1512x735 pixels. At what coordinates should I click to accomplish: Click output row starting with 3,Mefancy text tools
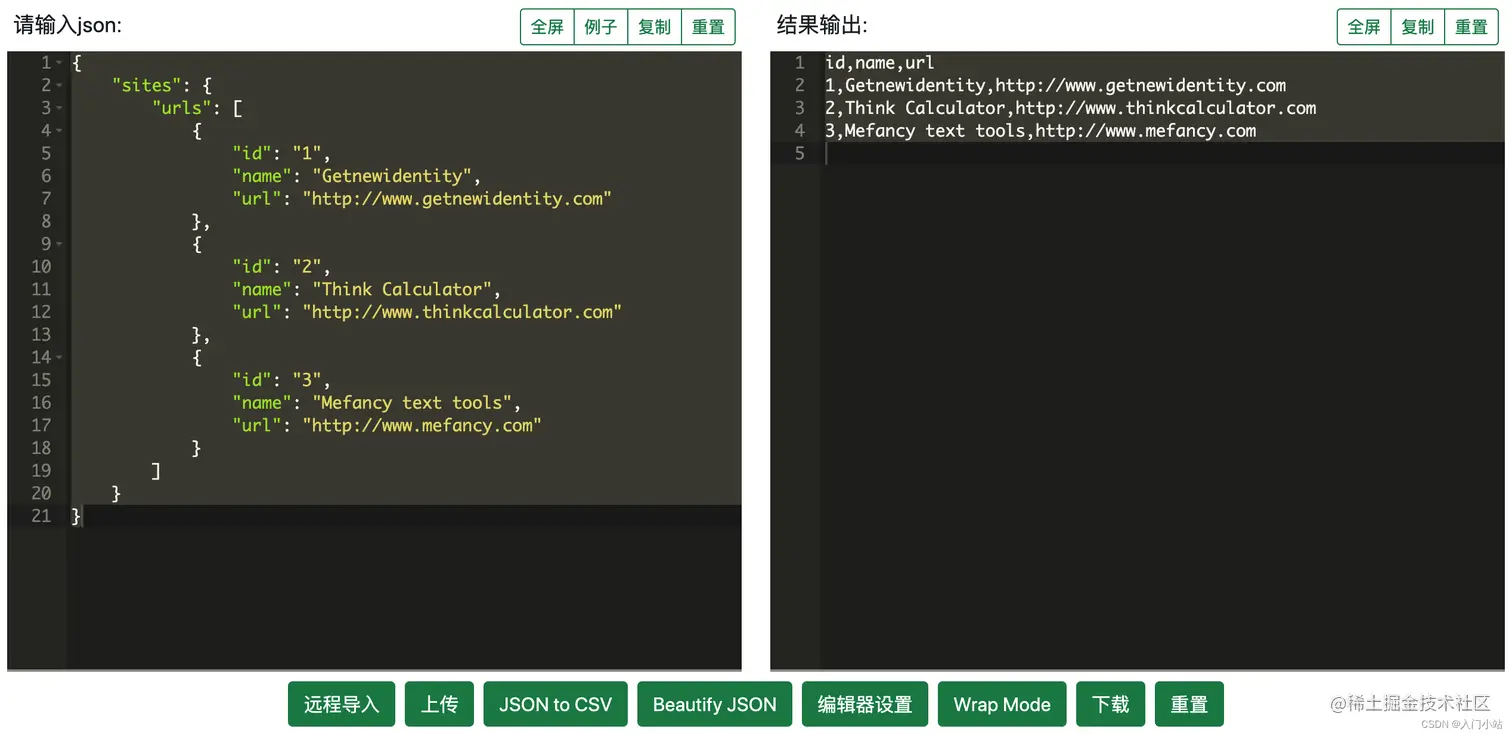pyautogui.click(x=1040, y=131)
